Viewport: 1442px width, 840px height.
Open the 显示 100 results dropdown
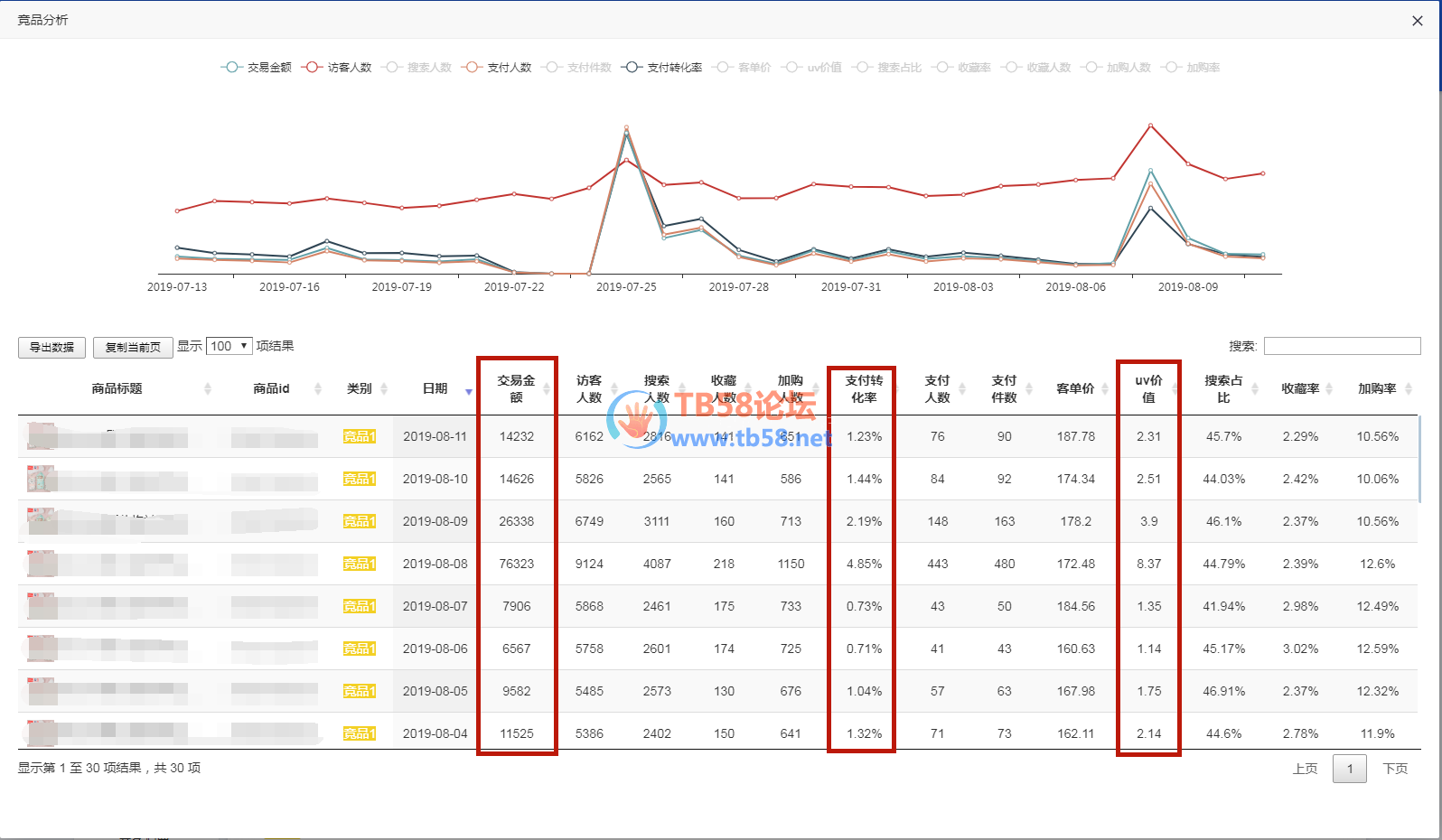pyautogui.click(x=229, y=346)
